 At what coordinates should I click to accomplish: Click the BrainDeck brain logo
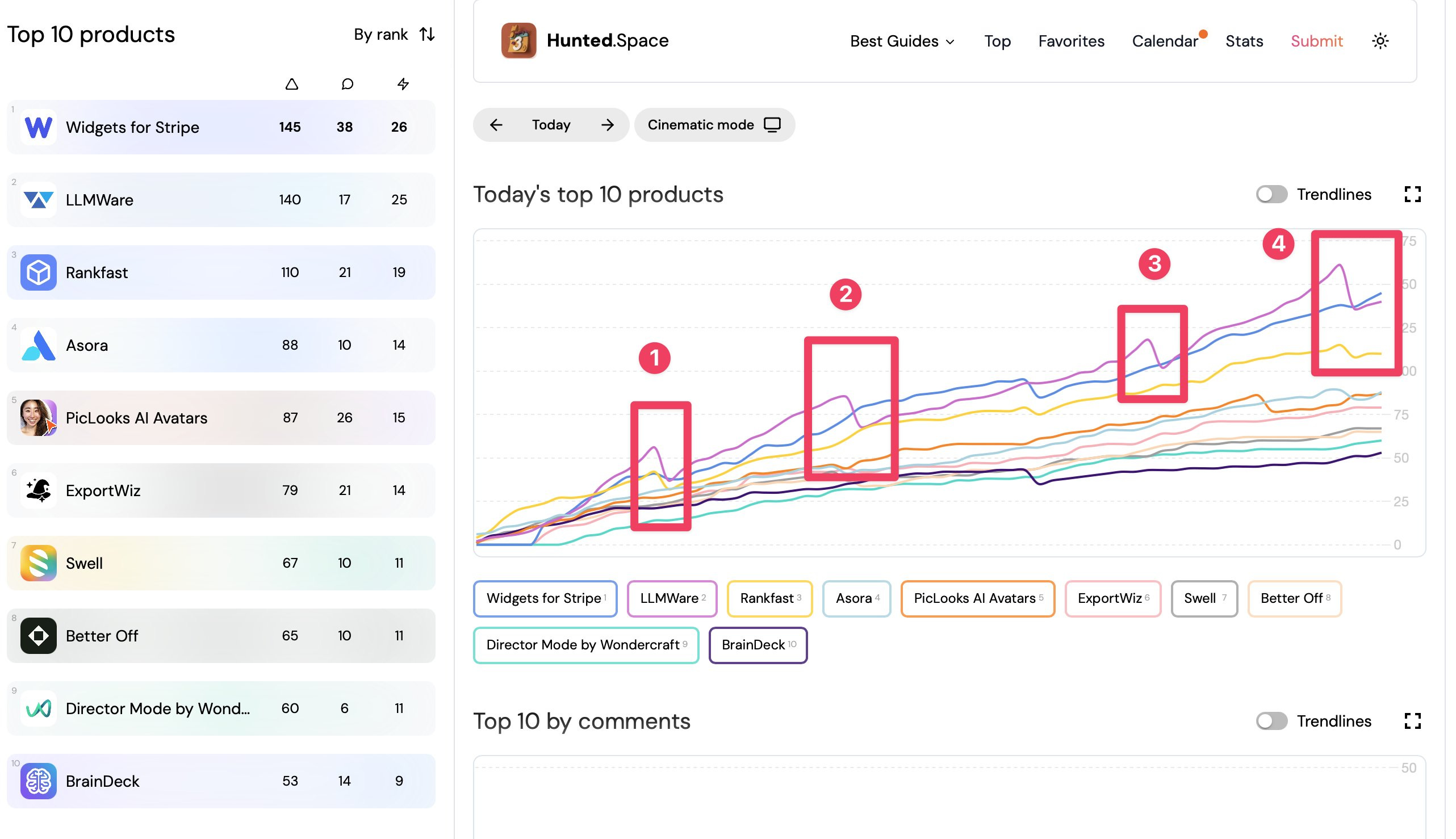[39, 781]
